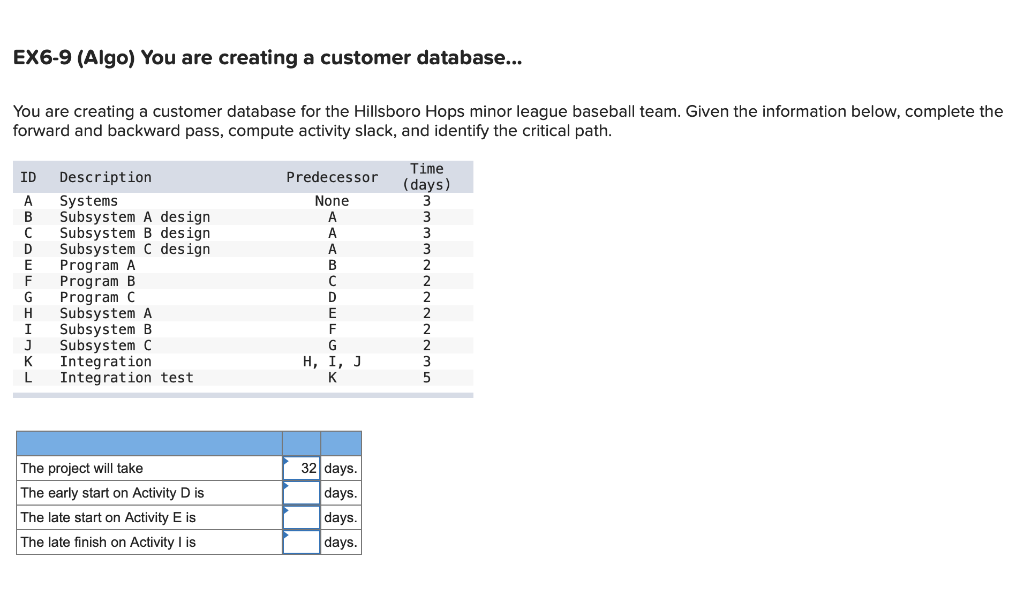Click the blue header cell above the answer column
Viewport: 1024px width, 602px height.
pyautogui.click(x=300, y=442)
